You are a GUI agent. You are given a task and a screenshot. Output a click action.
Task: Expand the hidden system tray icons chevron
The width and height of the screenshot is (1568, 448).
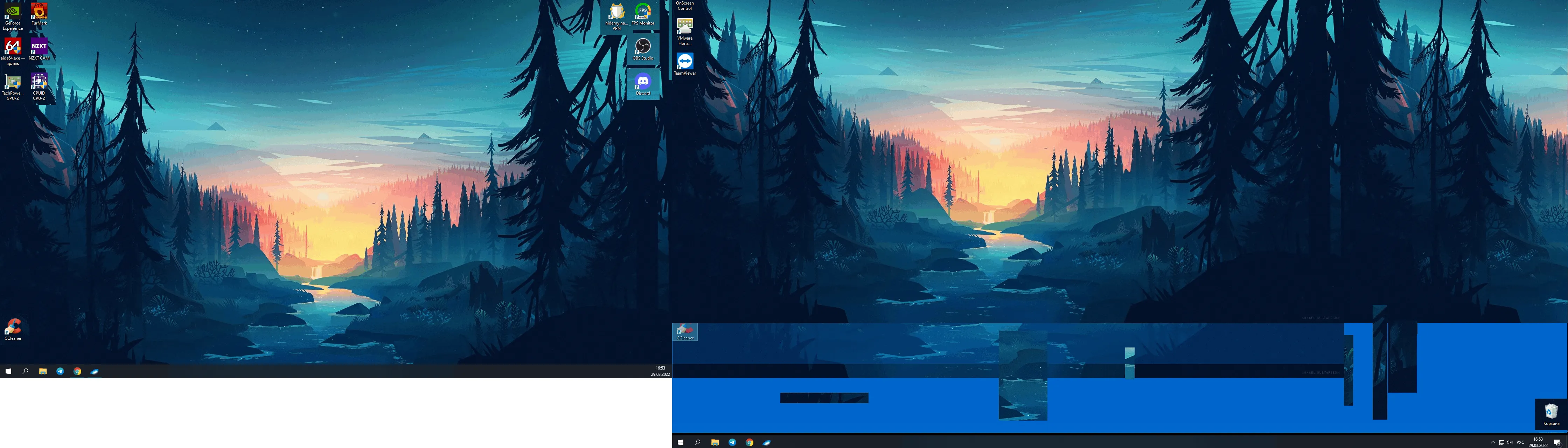coord(1492,442)
